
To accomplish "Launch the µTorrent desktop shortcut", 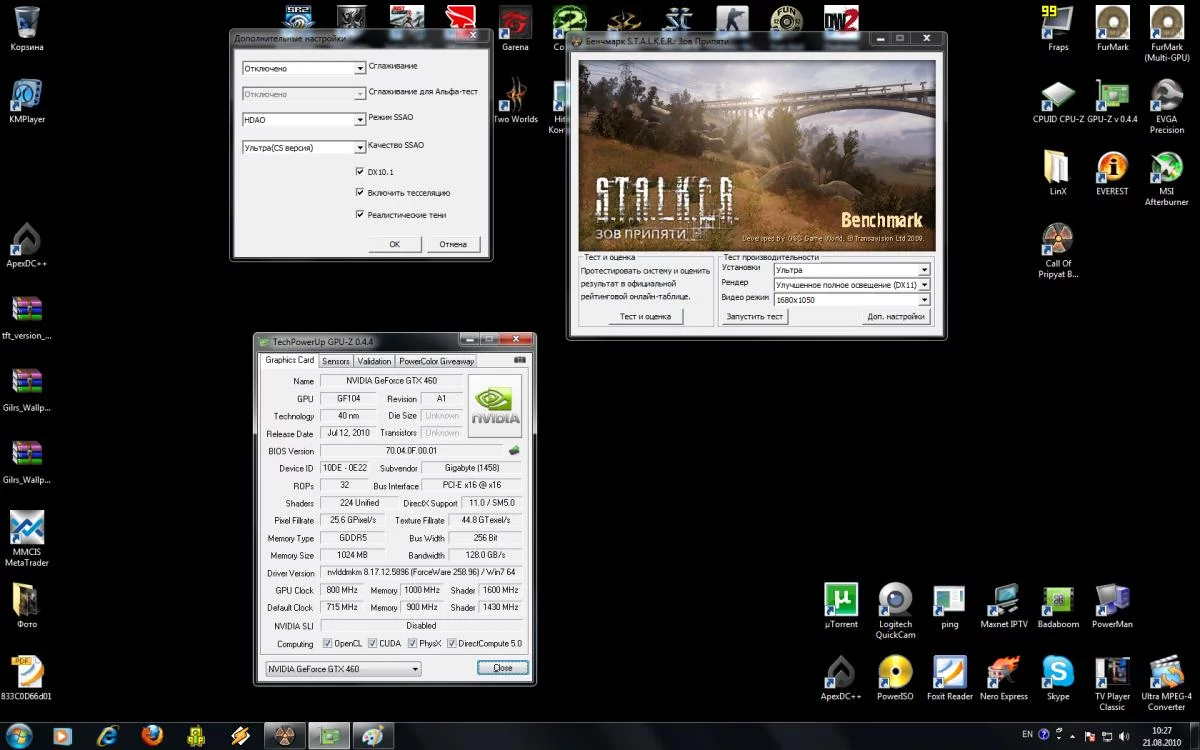I will pos(841,600).
